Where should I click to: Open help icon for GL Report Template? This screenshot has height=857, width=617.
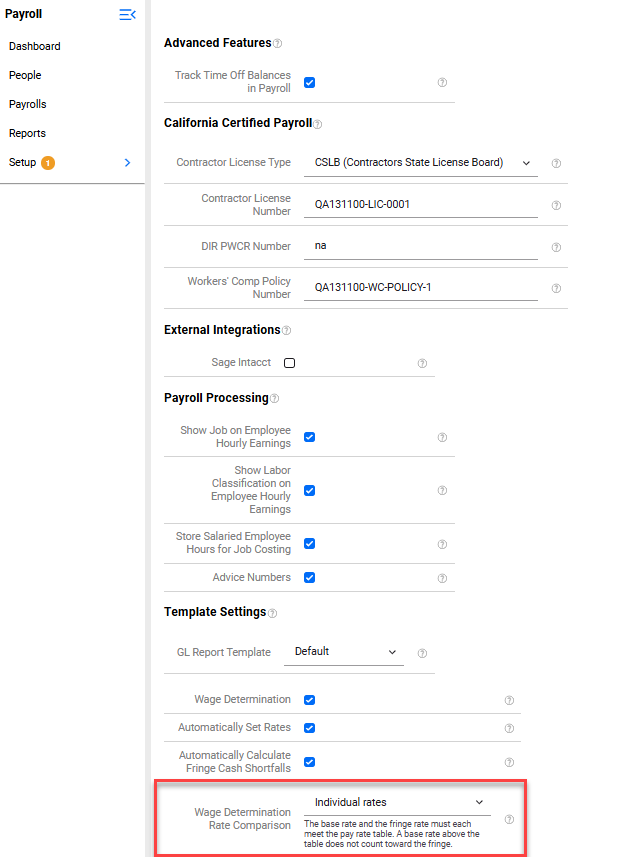pyautogui.click(x=422, y=653)
